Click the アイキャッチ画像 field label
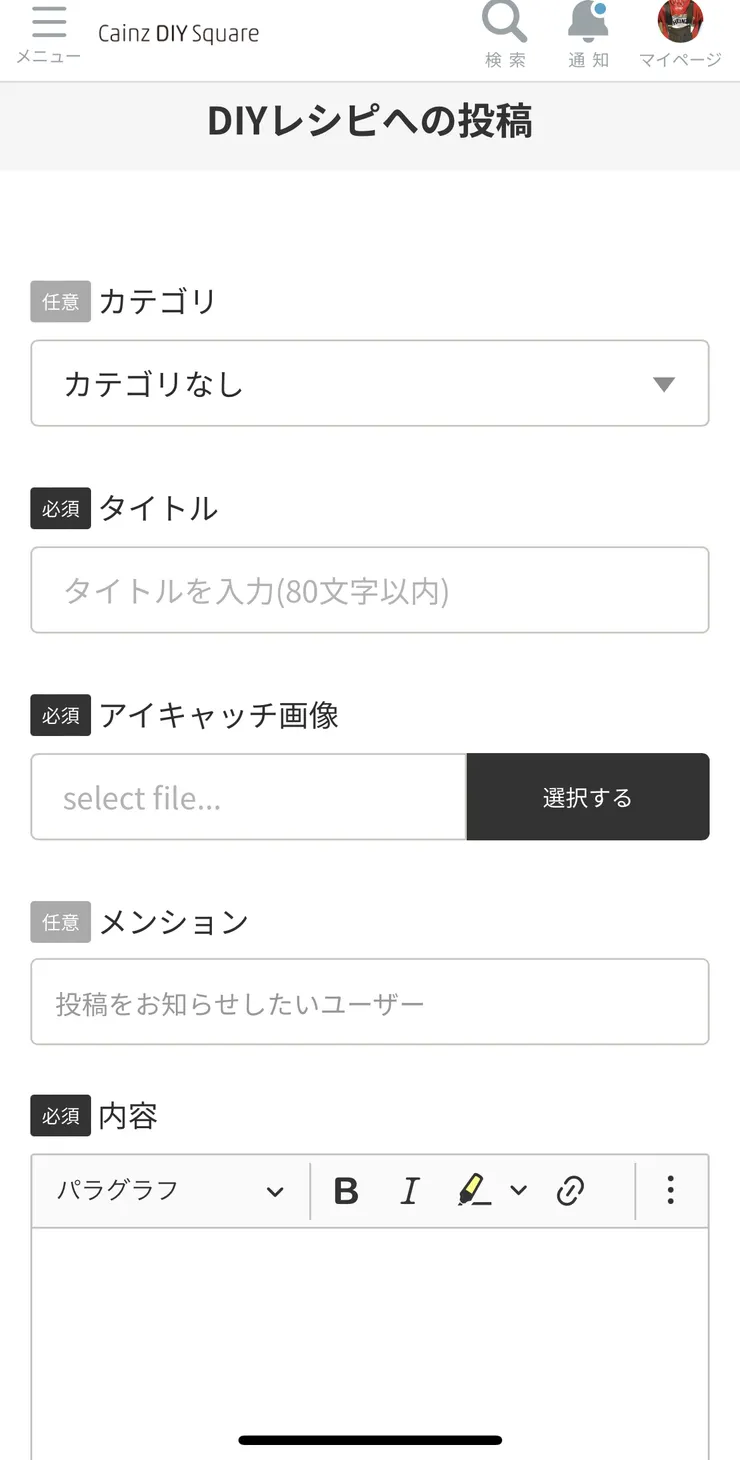The image size is (740, 1460). (x=219, y=715)
